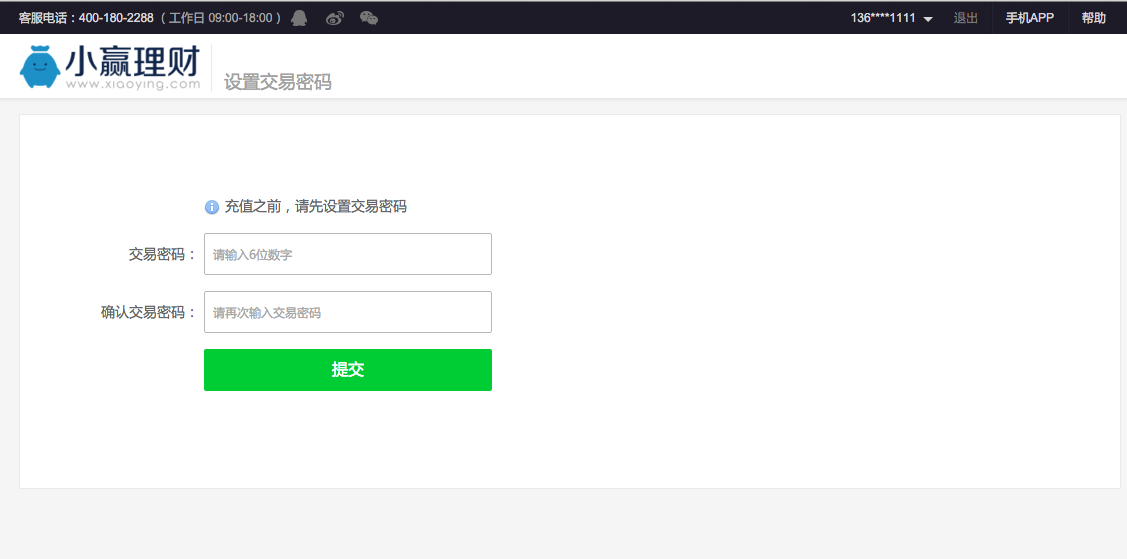The height and width of the screenshot is (559, 1127).
Task: Click the 小赢理财 logo
Action: [110, 67]
